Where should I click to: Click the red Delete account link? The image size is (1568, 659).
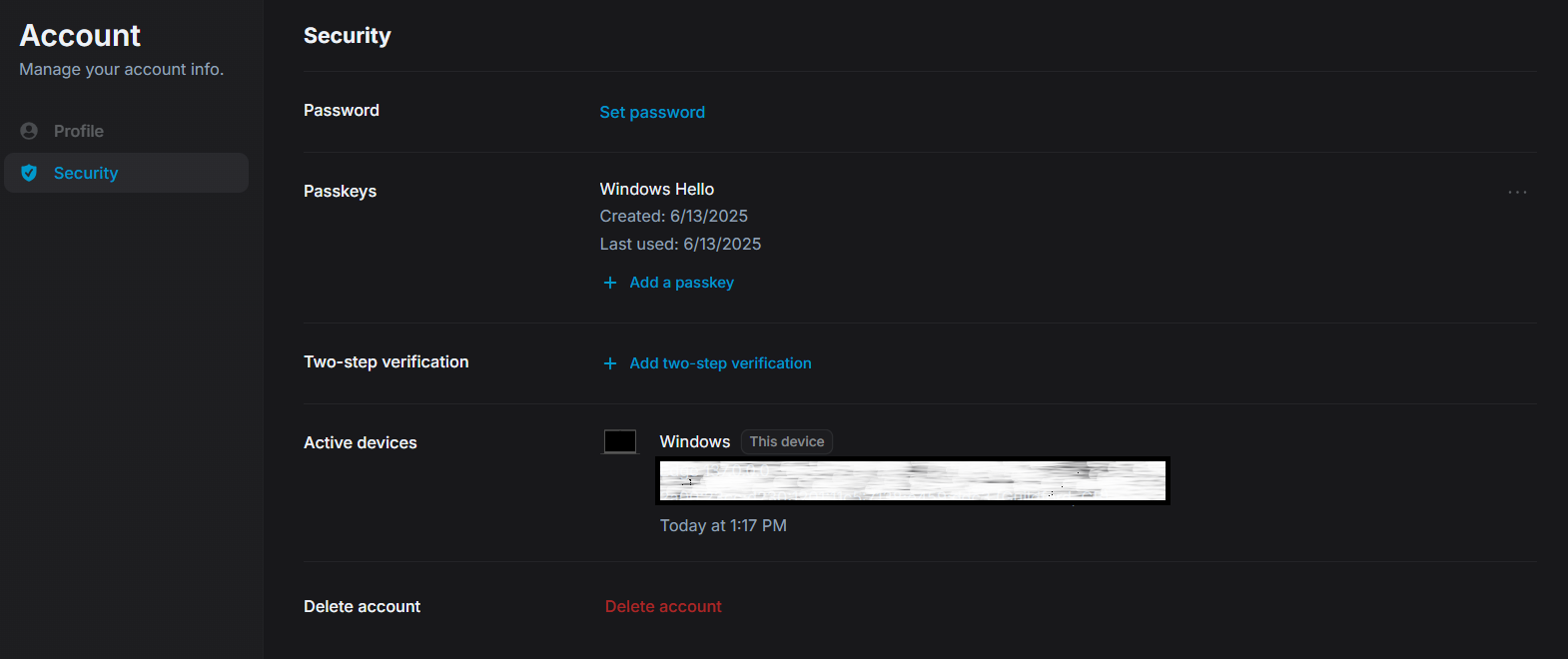[x=663, y=606]
